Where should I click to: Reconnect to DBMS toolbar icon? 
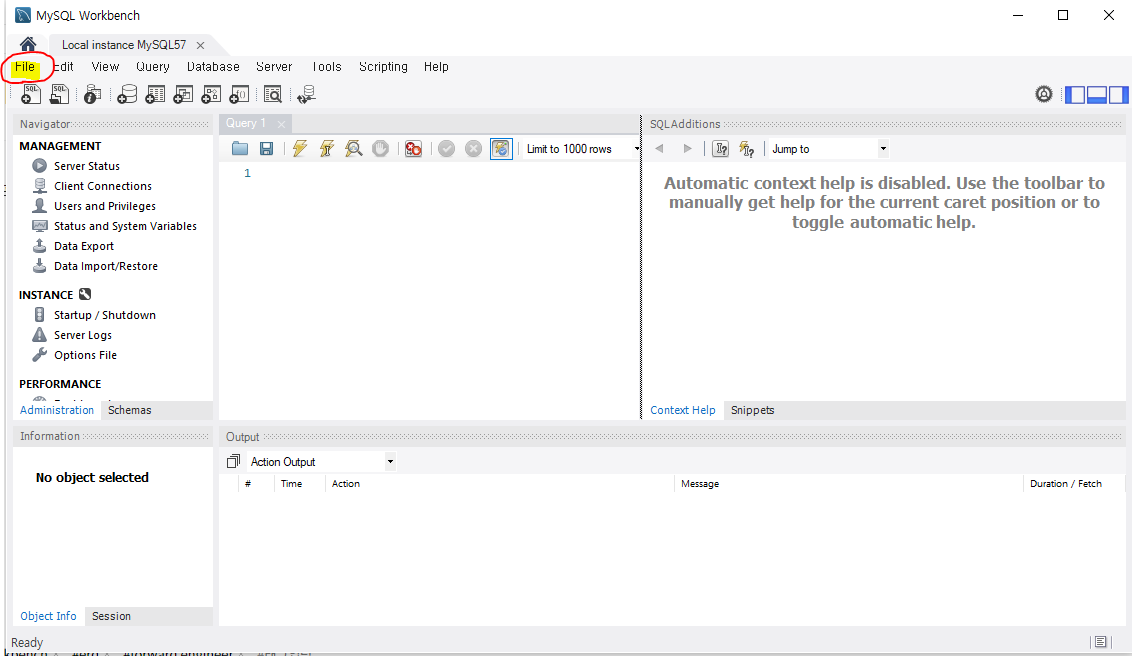pyautogui.click(x=306, y=94)
